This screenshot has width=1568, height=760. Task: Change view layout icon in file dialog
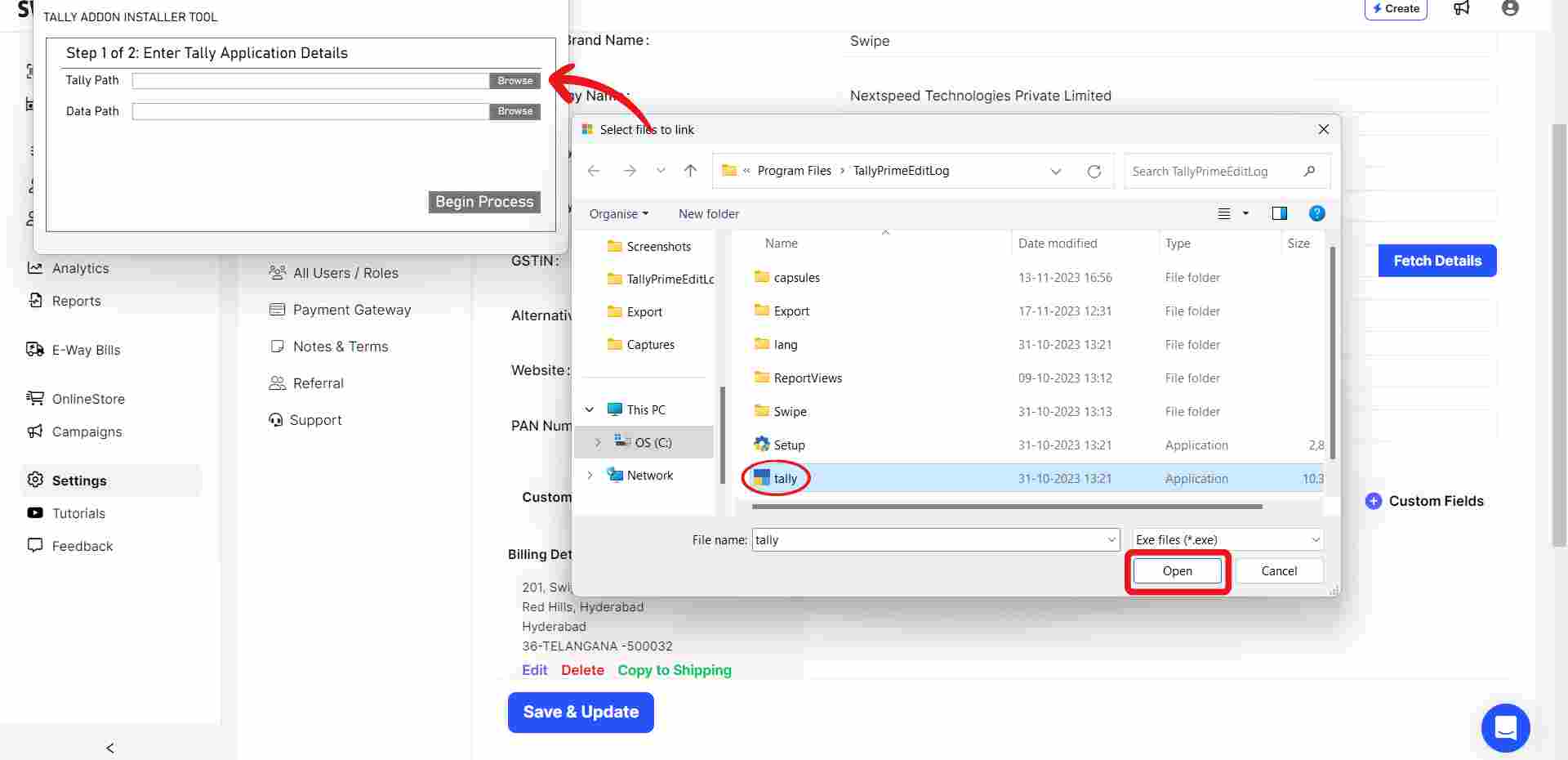tap(1224, 213)
